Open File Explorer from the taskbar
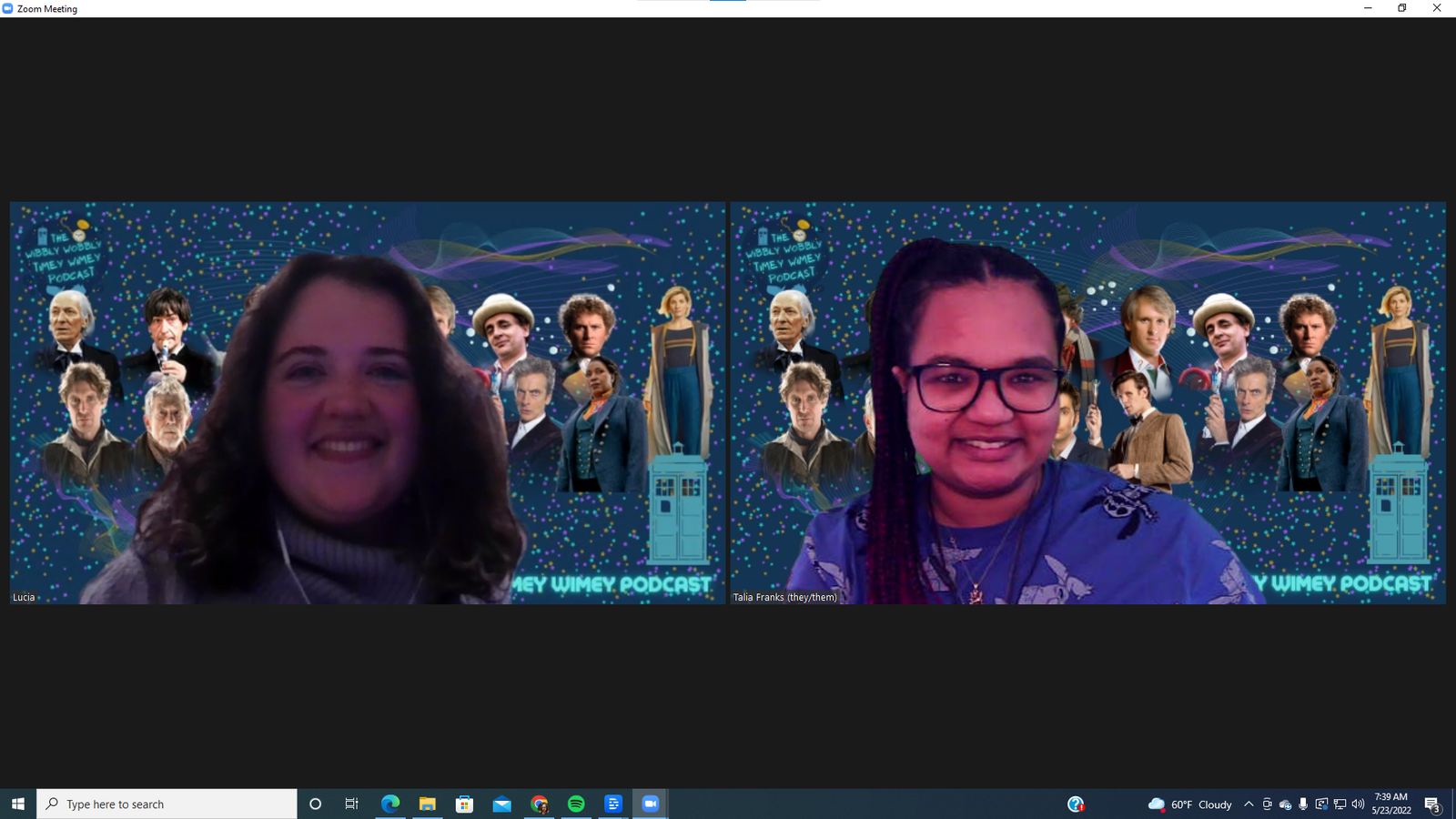The height and width of the screenshot is (819, 1456). pos(428,804)
